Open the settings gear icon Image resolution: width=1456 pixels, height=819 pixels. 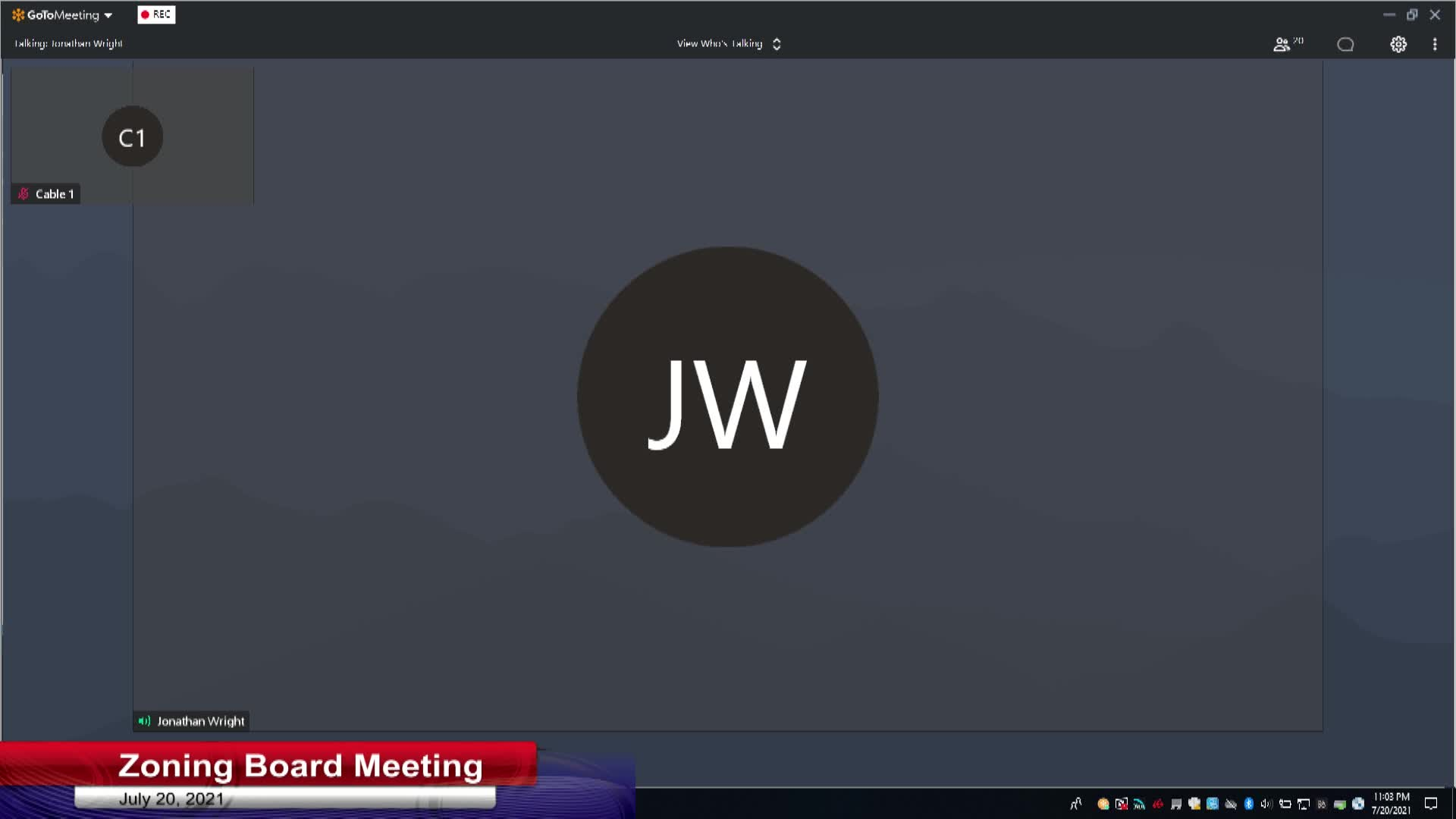pos(1398,44)
